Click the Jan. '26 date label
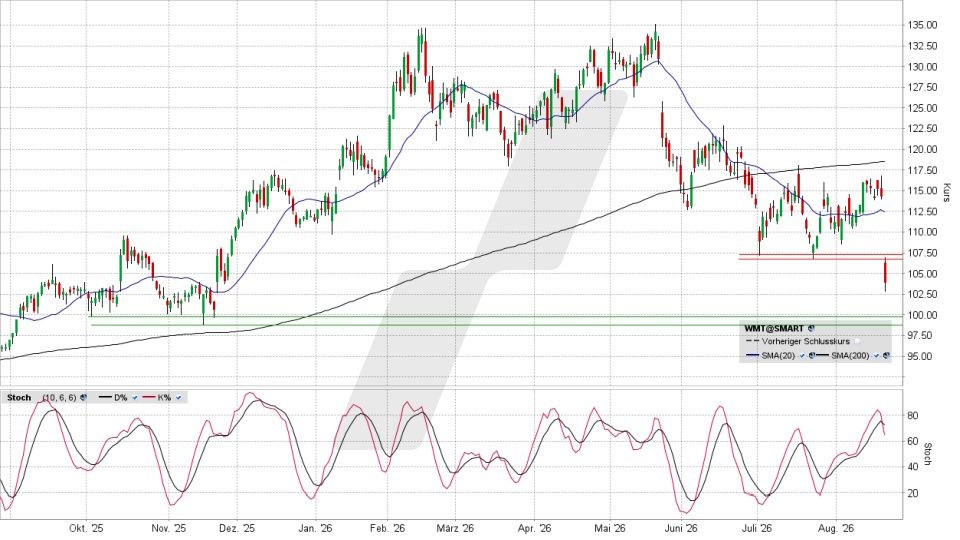Viewport: 960px width, 540px height. tap(315, 528)
